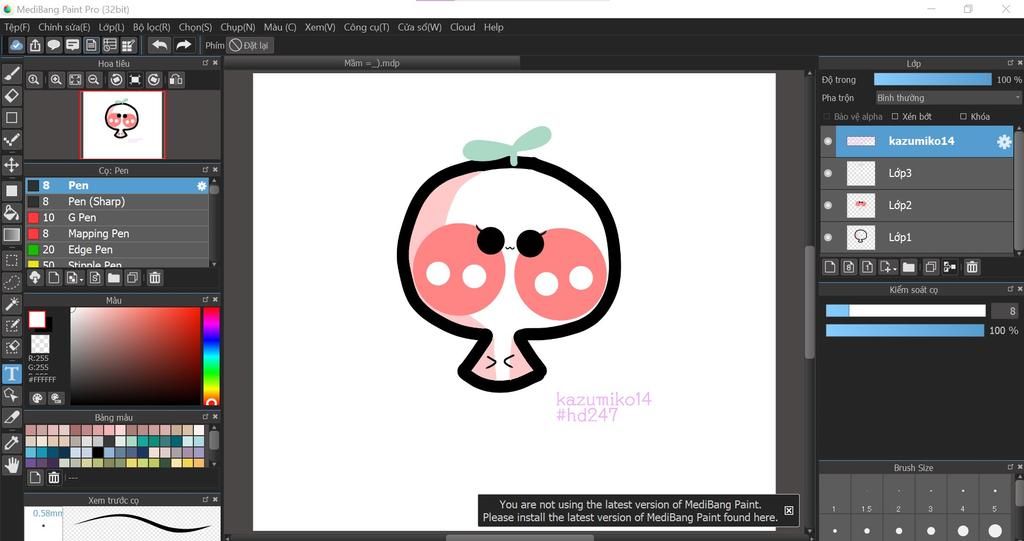
Task: Select the Move tool
Action: coord(12,164)
